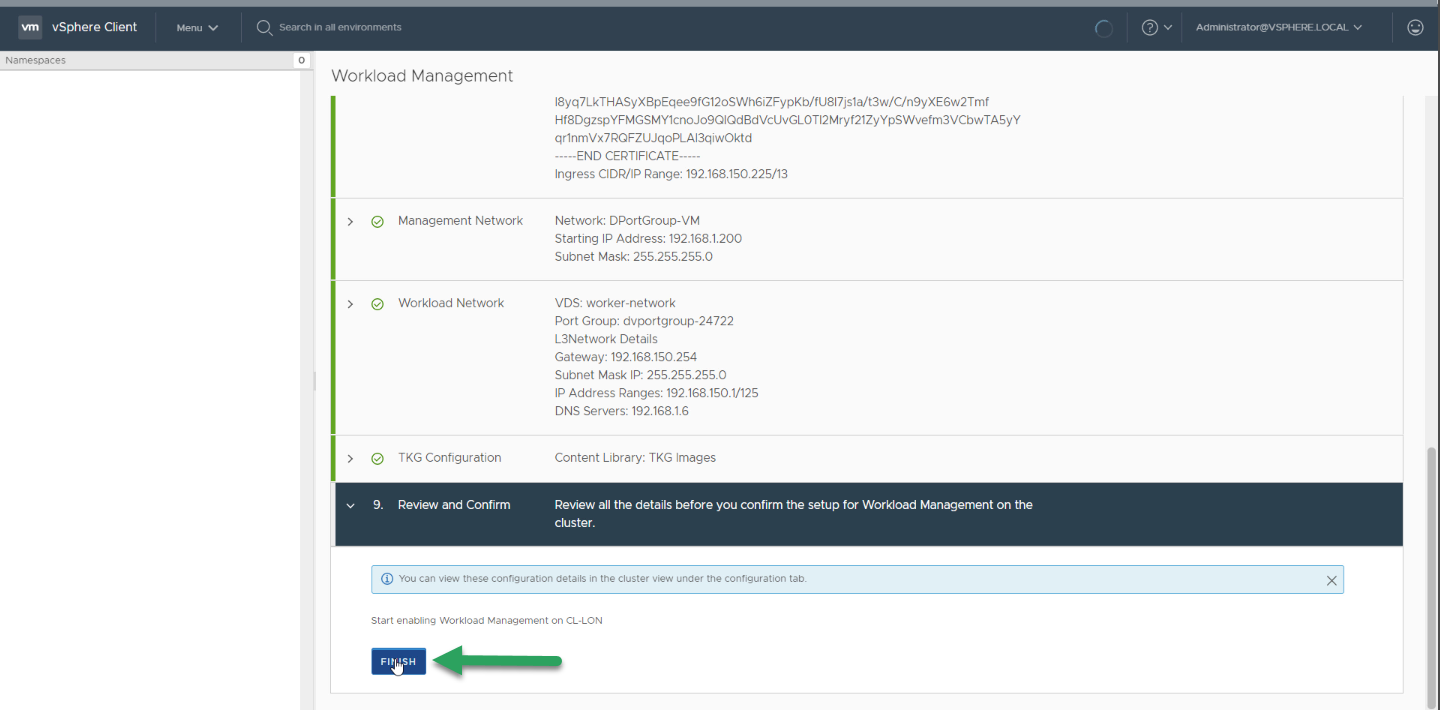
Task: Click the Management Network green check icon
Action: [377, 222]
